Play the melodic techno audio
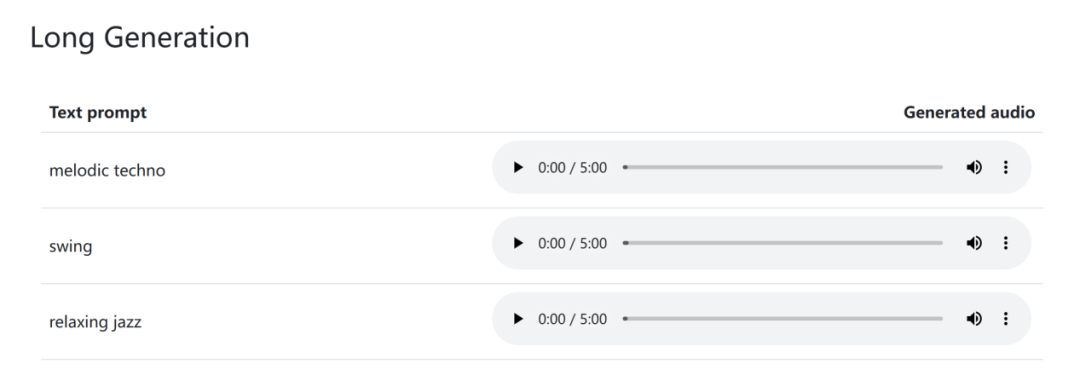Screen dimensions: 1080x387 click(519, 167)
